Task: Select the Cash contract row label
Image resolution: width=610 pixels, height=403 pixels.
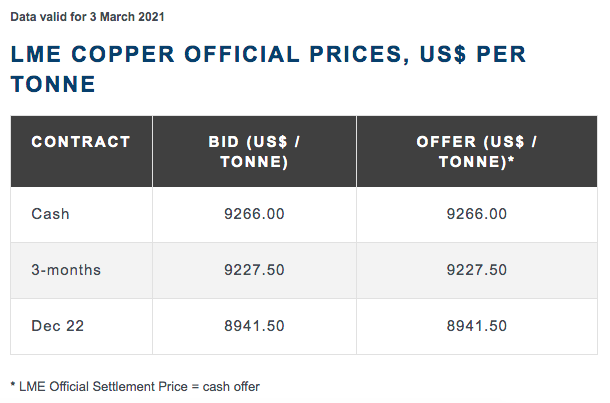Action: point(50,214)
